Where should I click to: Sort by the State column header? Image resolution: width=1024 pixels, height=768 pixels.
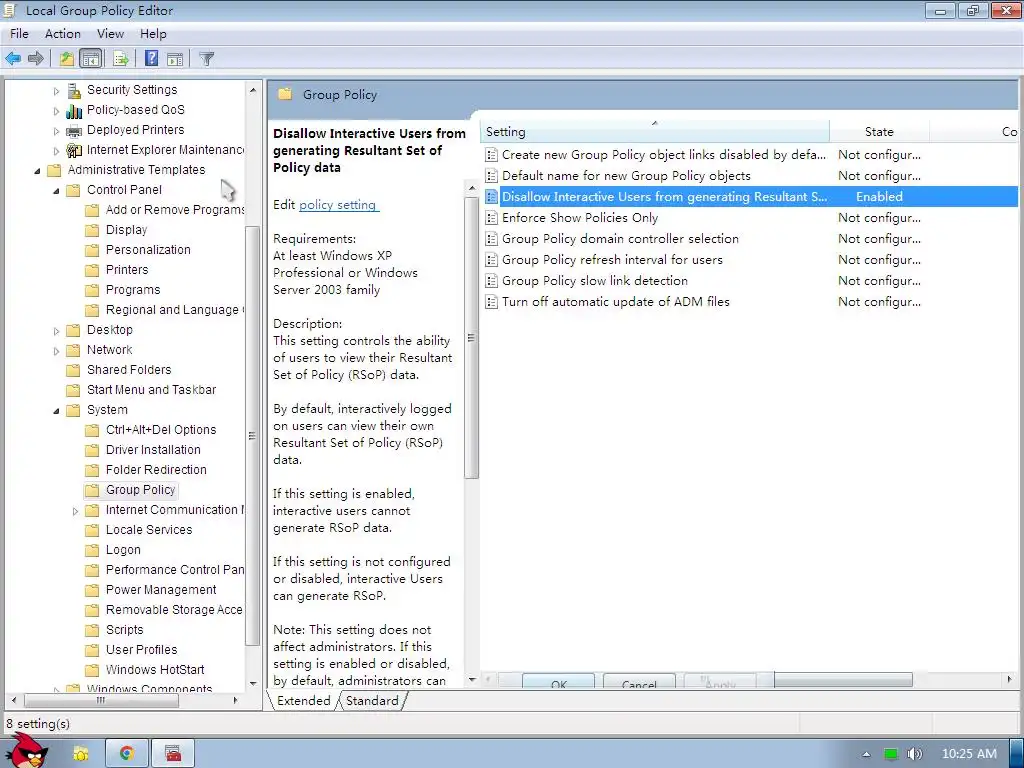pos(879,131)
